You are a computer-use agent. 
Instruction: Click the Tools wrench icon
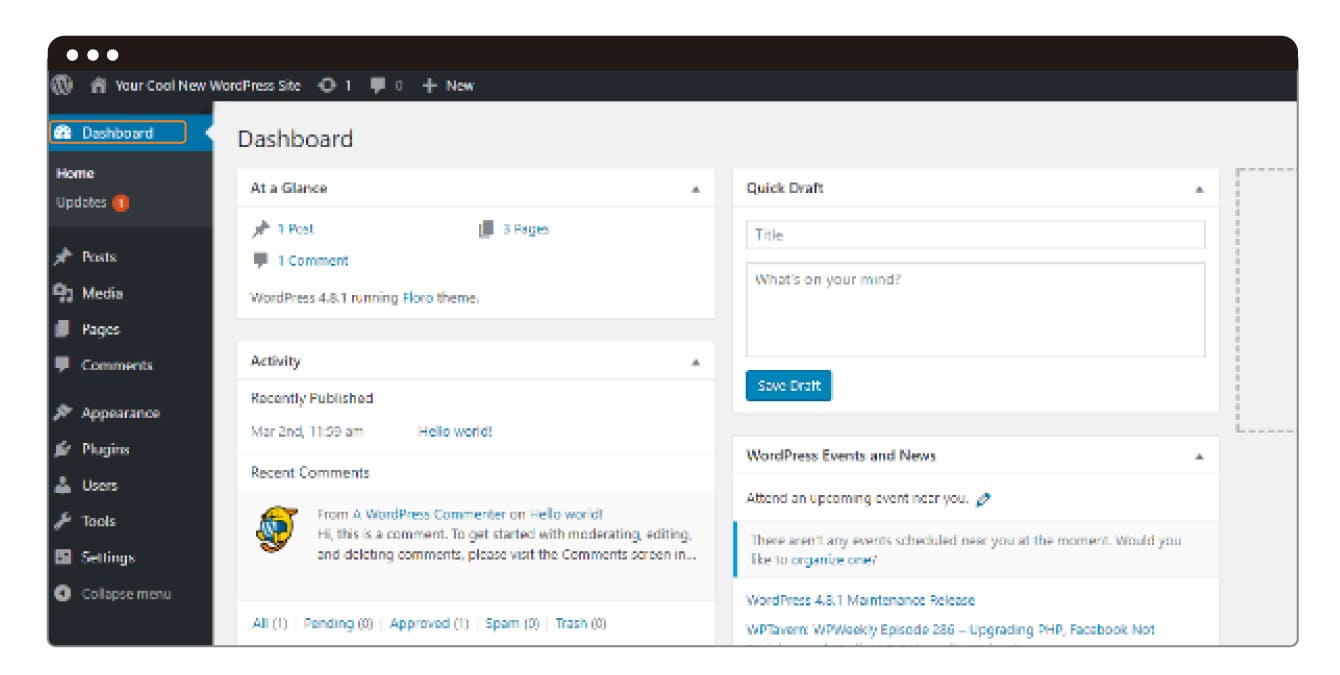pyautogui.click(x=62, y=521)
